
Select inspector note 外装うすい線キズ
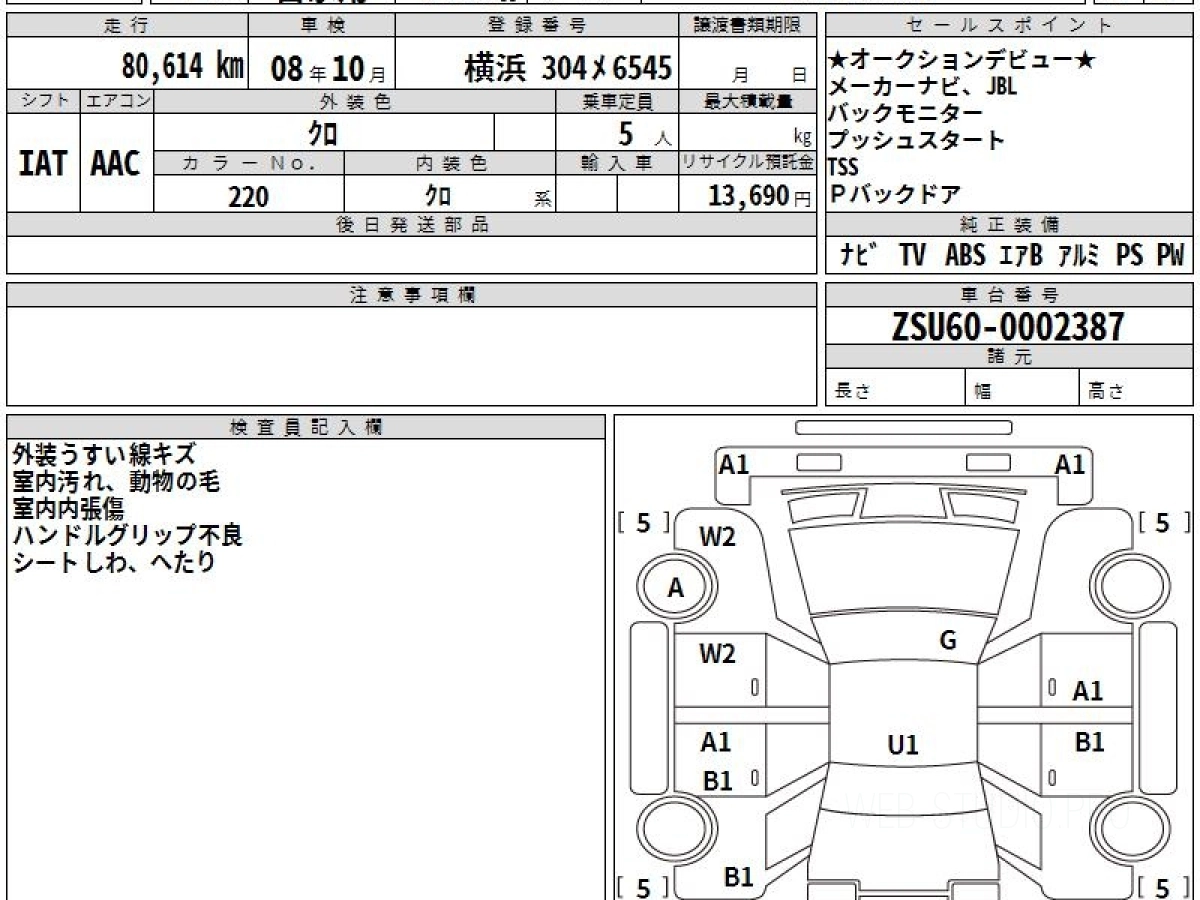pyautogui.click(x=104, y=454)
